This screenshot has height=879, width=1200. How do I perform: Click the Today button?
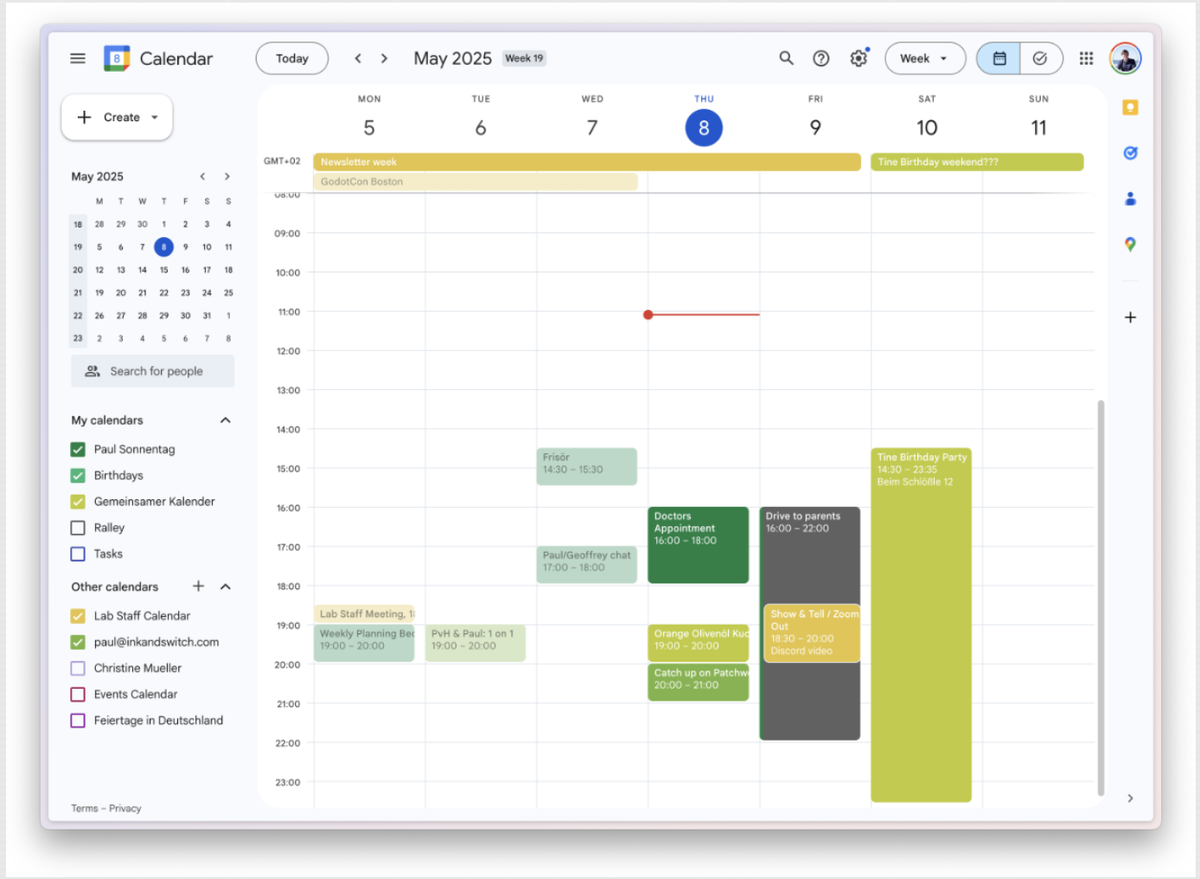(x=292, y=58)
